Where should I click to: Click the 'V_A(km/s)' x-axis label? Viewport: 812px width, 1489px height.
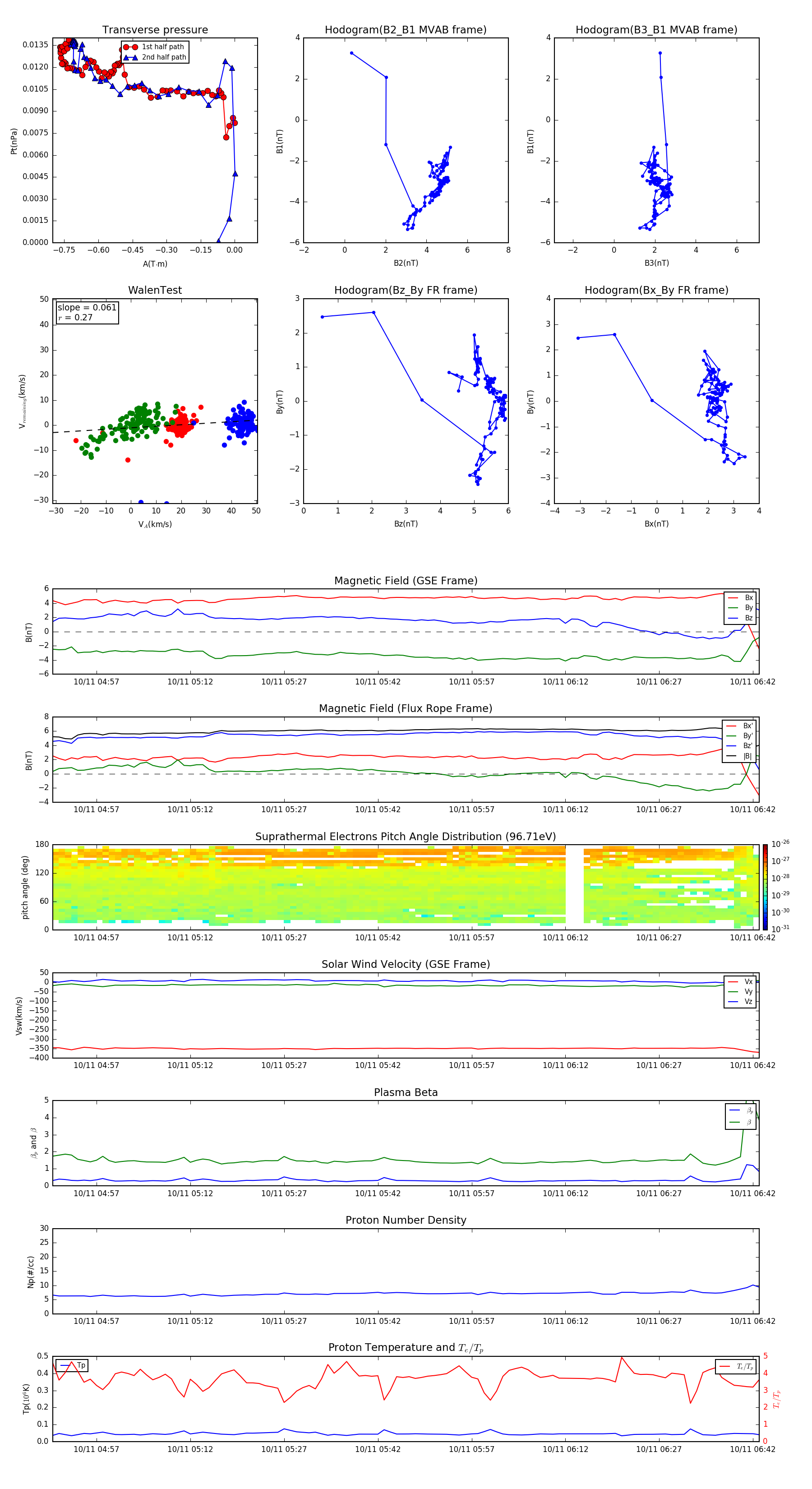click(155, 524)
